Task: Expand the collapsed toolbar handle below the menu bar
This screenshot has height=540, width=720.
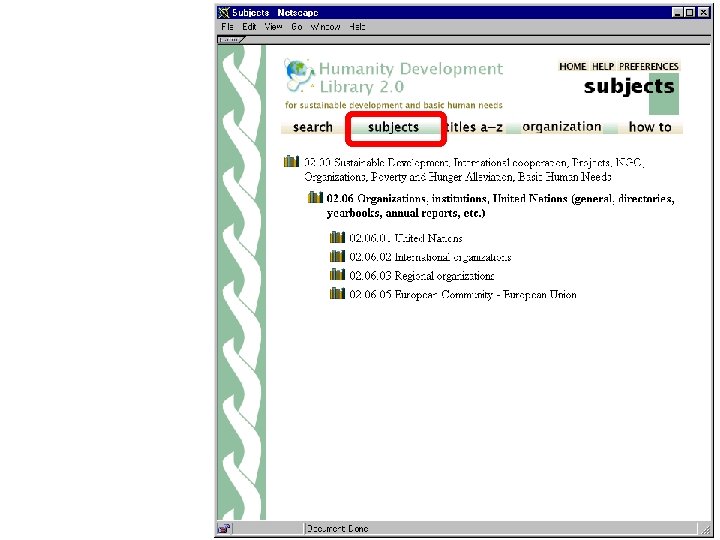Action: pyautogui.click(x=231, y=40)
